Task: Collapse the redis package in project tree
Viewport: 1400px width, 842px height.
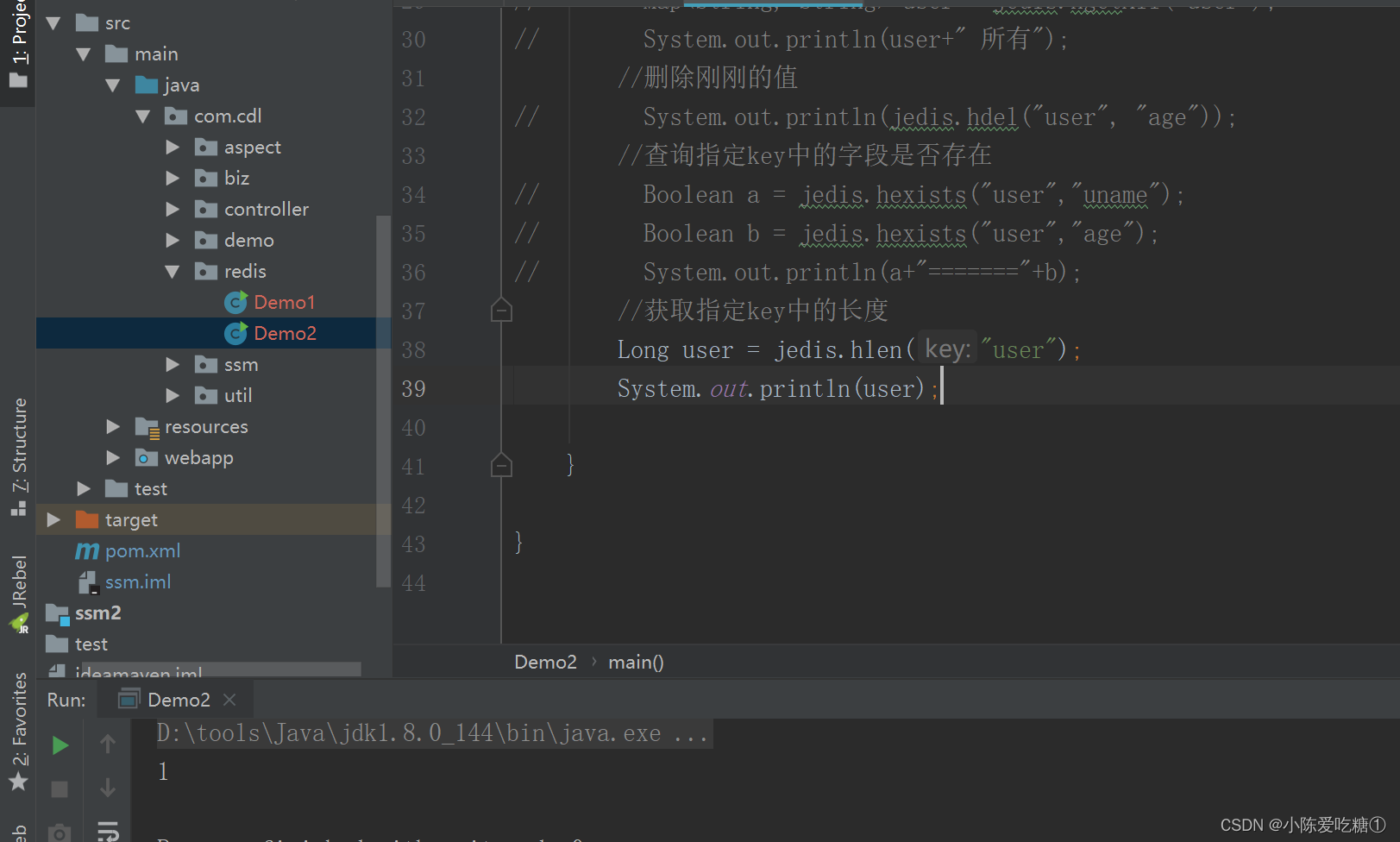Action: [x=172, y=271]
